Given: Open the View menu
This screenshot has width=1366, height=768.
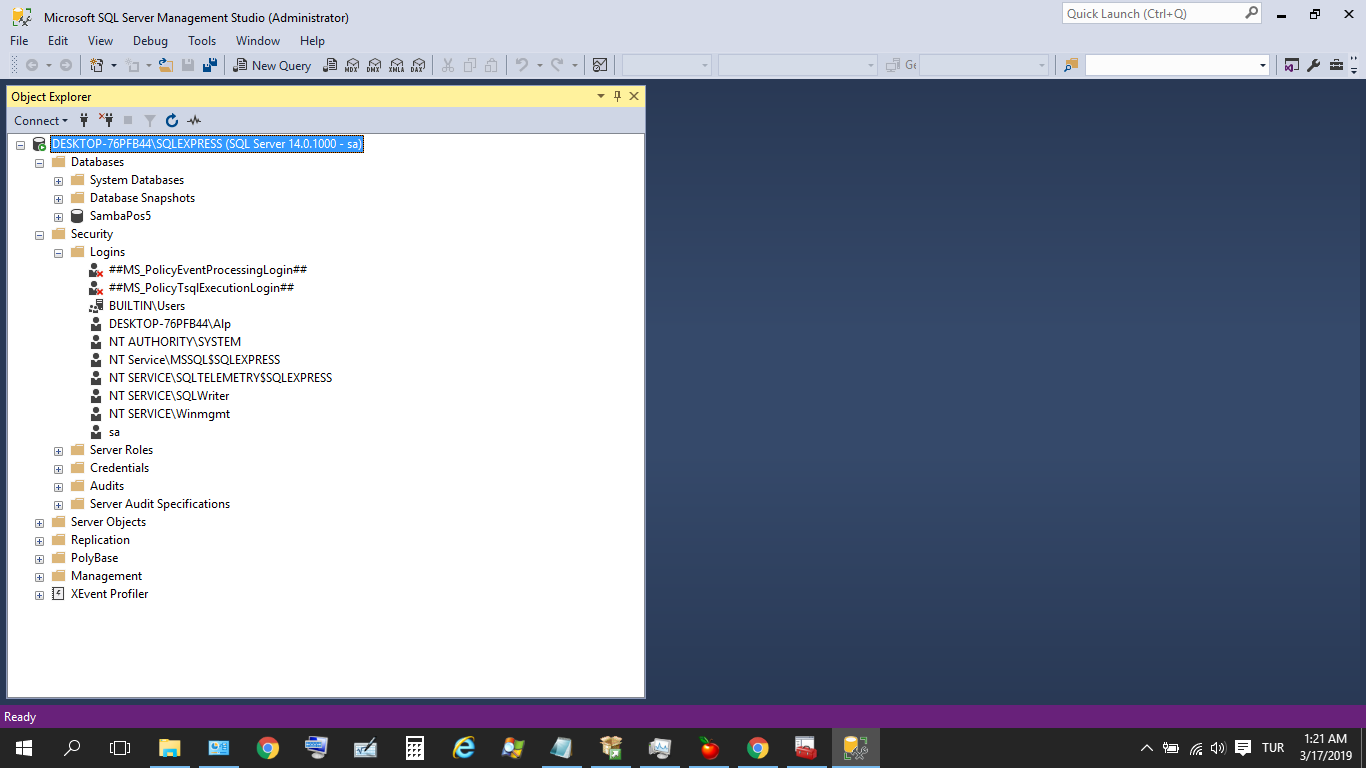Looking at the screenshot, I should [x=100, y=41].
